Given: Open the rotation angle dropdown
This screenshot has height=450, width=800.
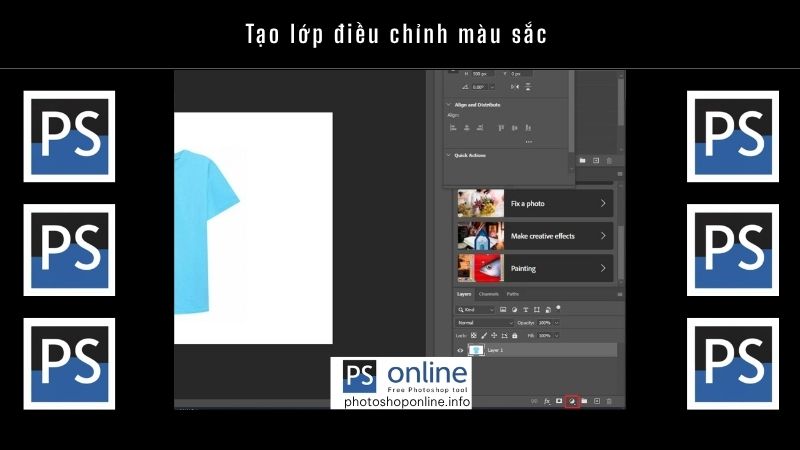Looking at the screenshot, I should click(492, 87).
